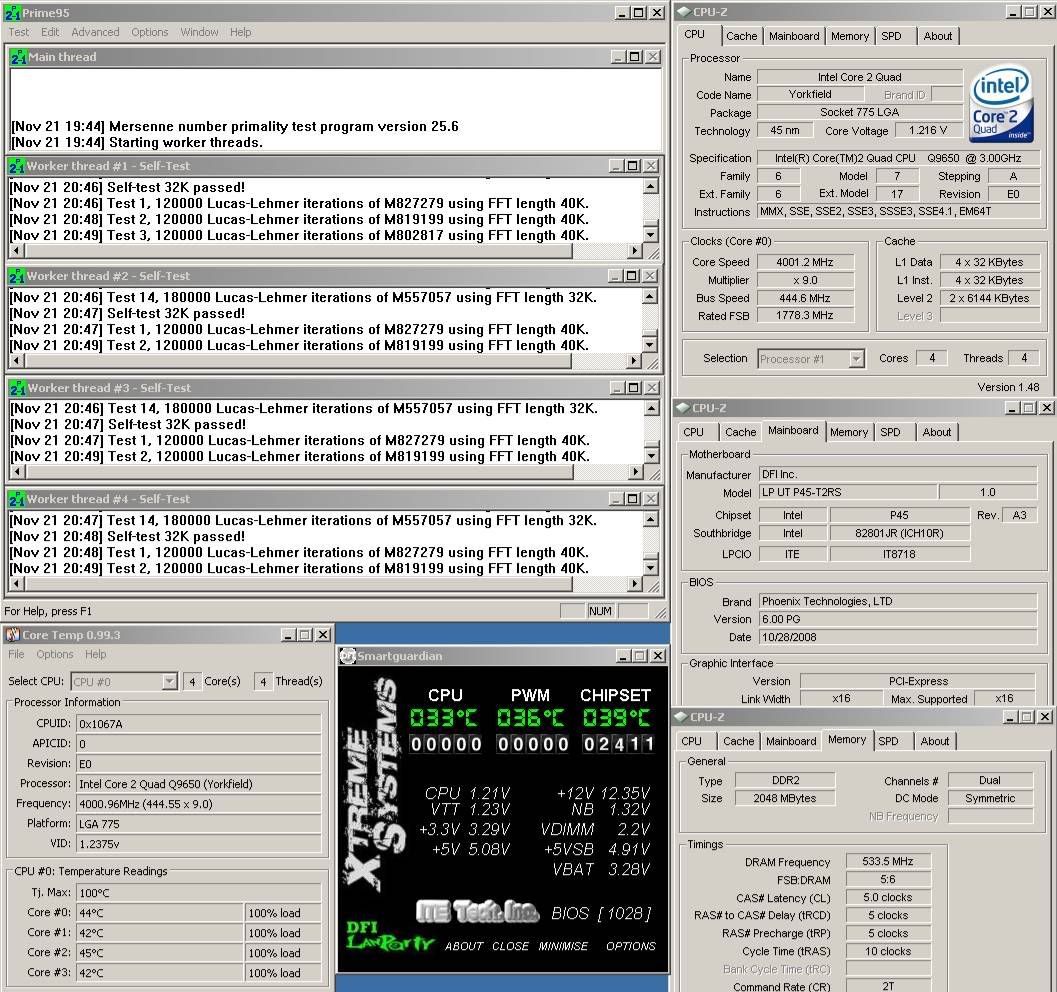
Task: Click Core #2 temperature reading 45°C
Action: 160,953
